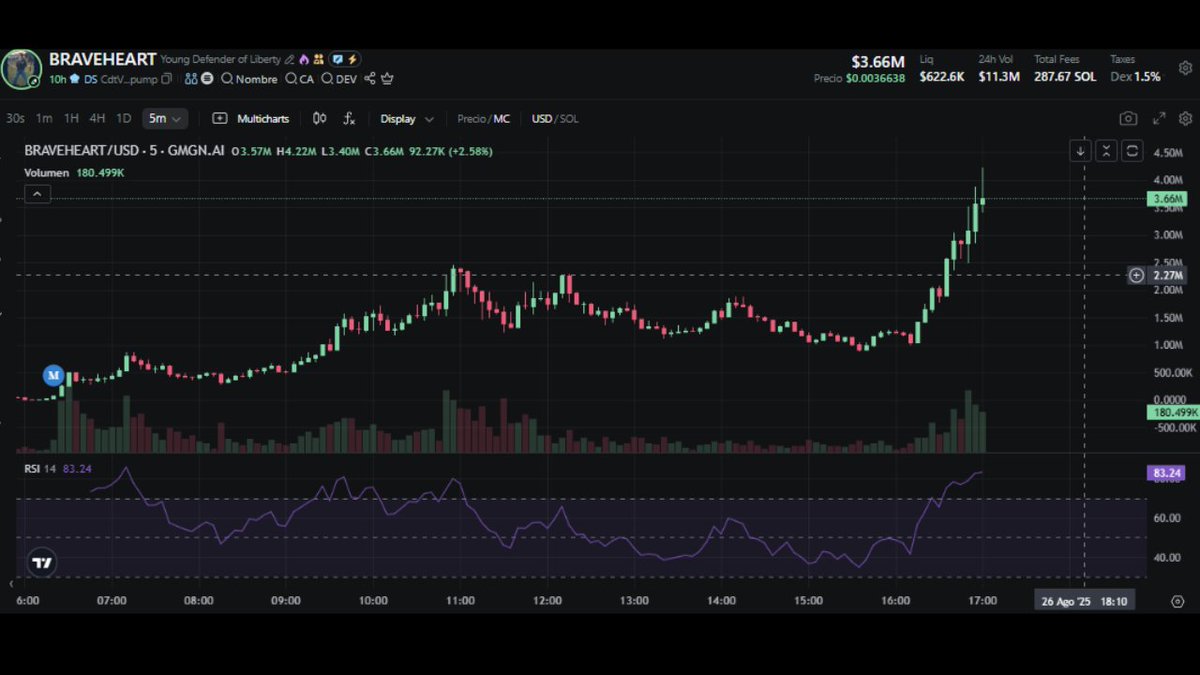Click the down arrow button on chart

pyautogui.click(x=1080, y=151)
